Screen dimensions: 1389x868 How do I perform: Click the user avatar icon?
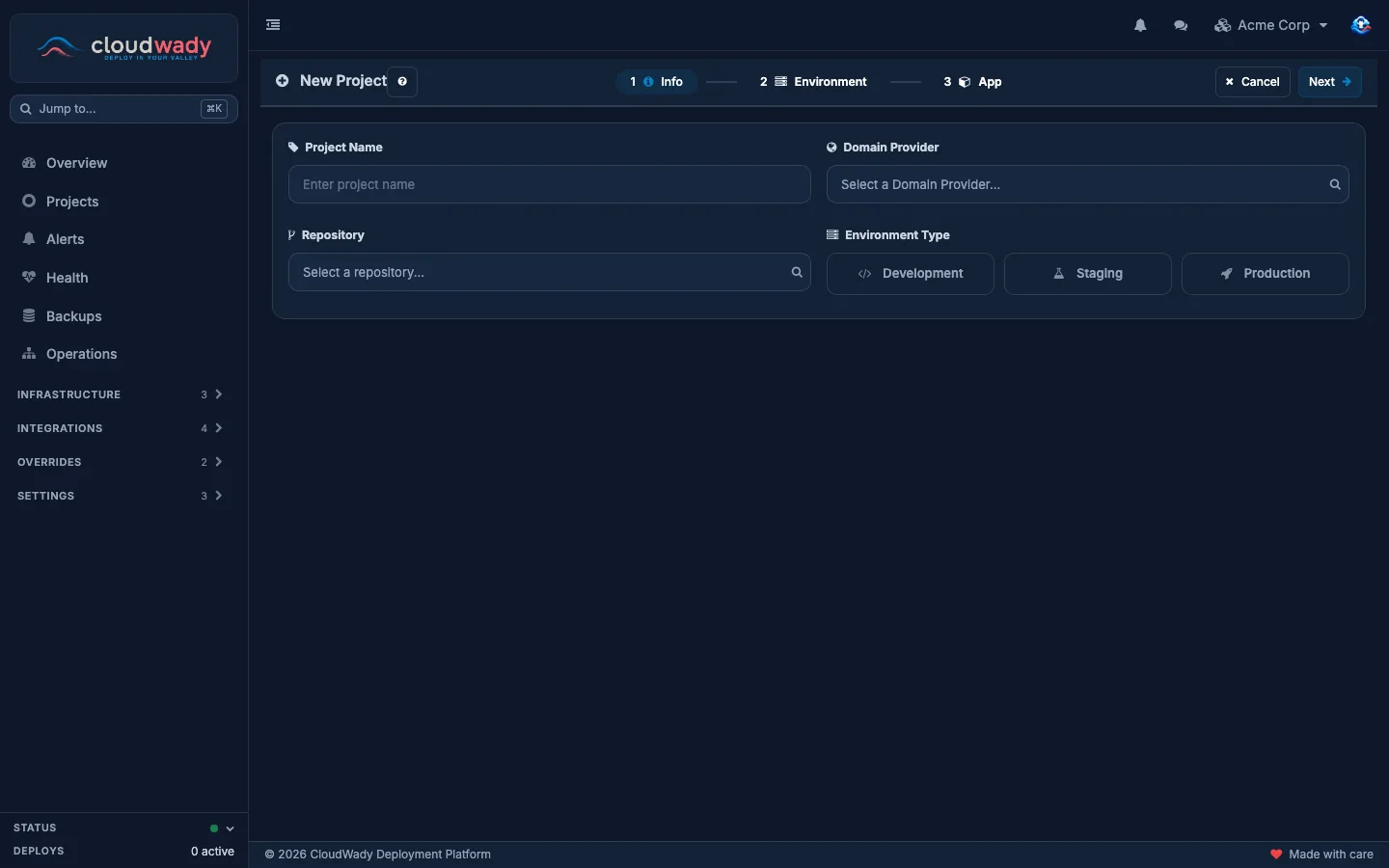click(x=1361, y=25)
